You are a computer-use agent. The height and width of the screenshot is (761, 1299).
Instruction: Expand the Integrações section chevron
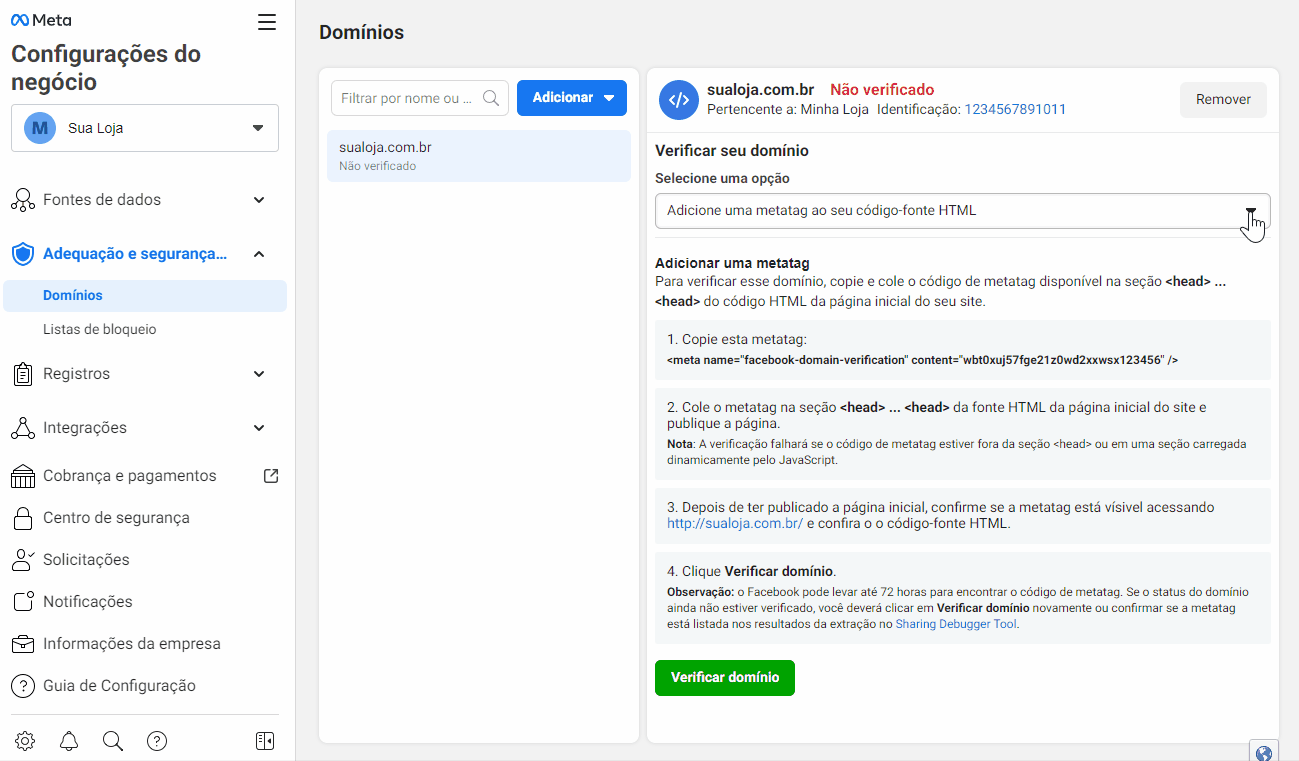259,428
